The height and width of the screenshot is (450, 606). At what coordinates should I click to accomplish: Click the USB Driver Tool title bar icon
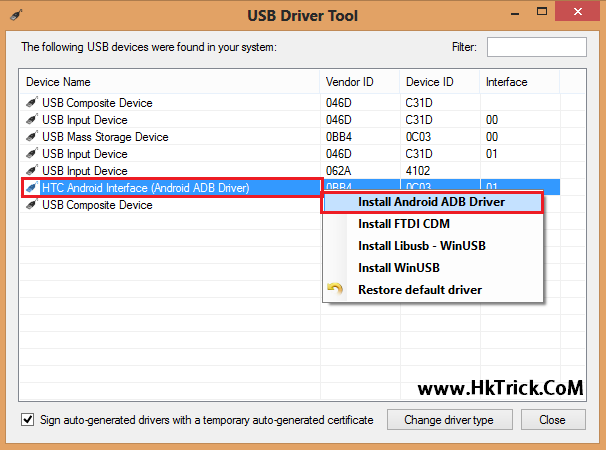click(x=16, y=15)
